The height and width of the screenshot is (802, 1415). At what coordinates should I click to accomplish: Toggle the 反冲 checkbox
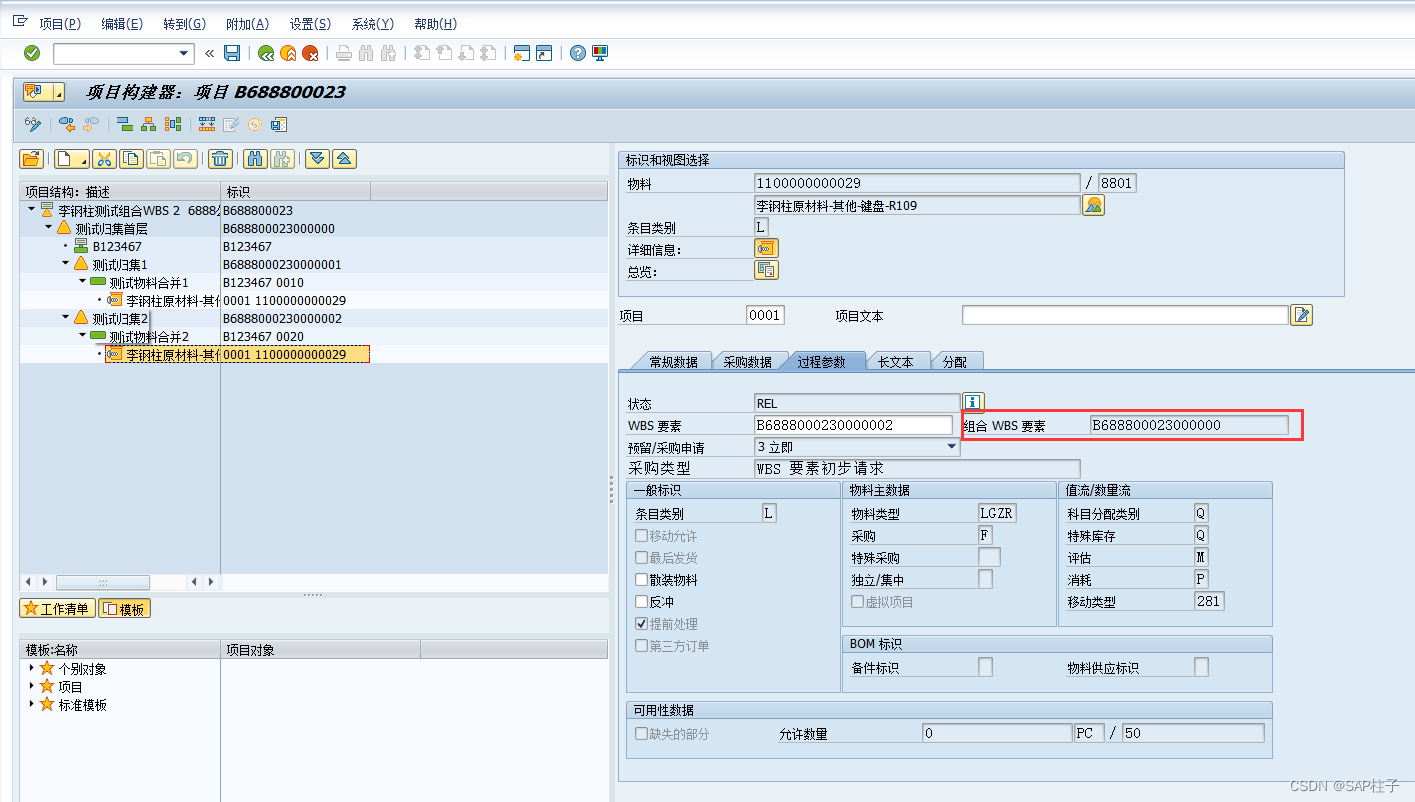tap(642, 602)
